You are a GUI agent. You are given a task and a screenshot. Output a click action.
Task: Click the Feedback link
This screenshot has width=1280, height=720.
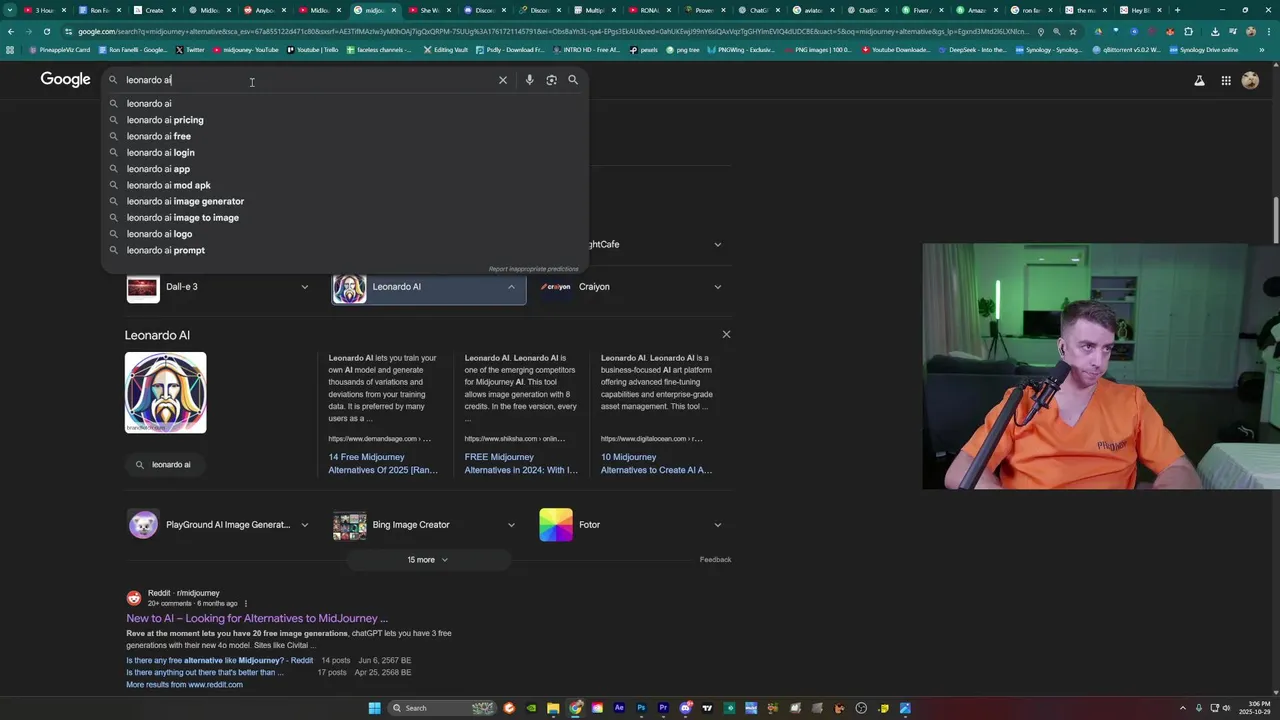pos(715,560)
